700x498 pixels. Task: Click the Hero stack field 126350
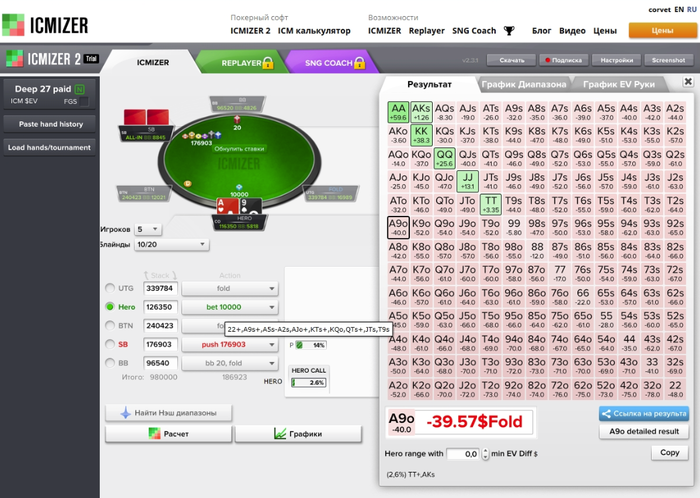tap(160, 307)
